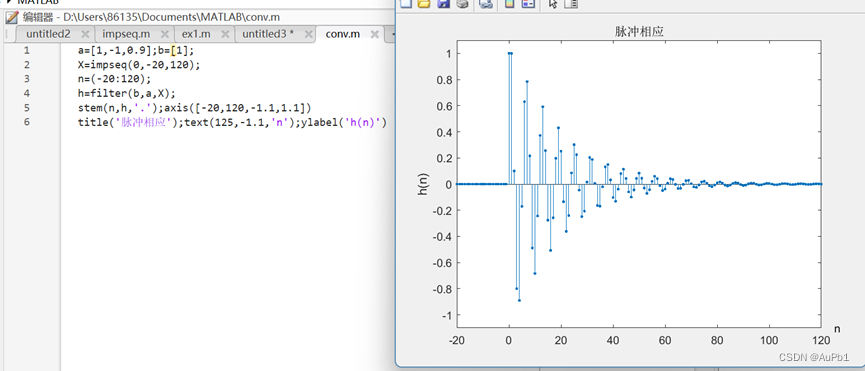Open the ex1.m editor tab

click(x=196, y=34)
